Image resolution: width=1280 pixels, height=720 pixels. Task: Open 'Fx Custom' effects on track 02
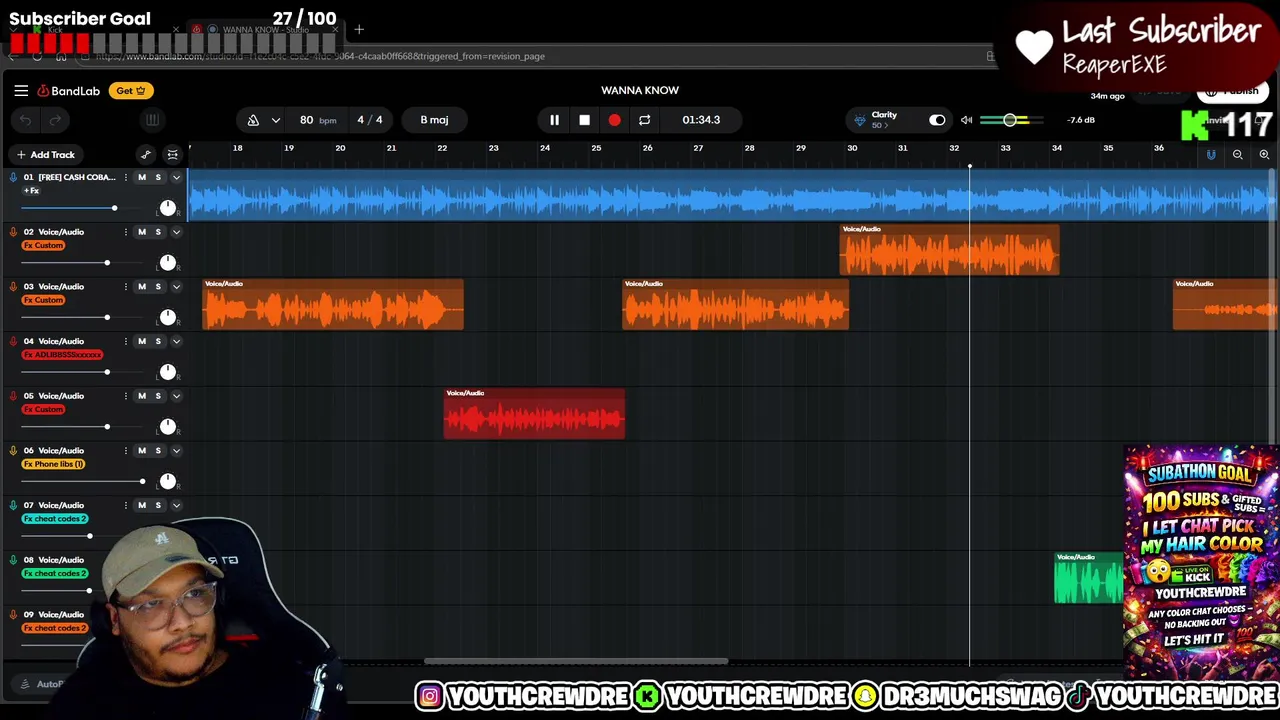point(43,246)
